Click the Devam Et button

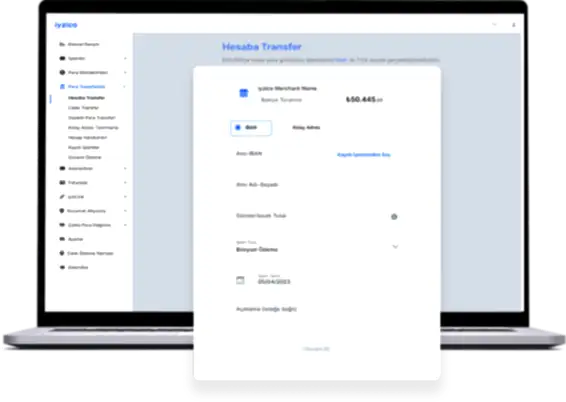316,349
